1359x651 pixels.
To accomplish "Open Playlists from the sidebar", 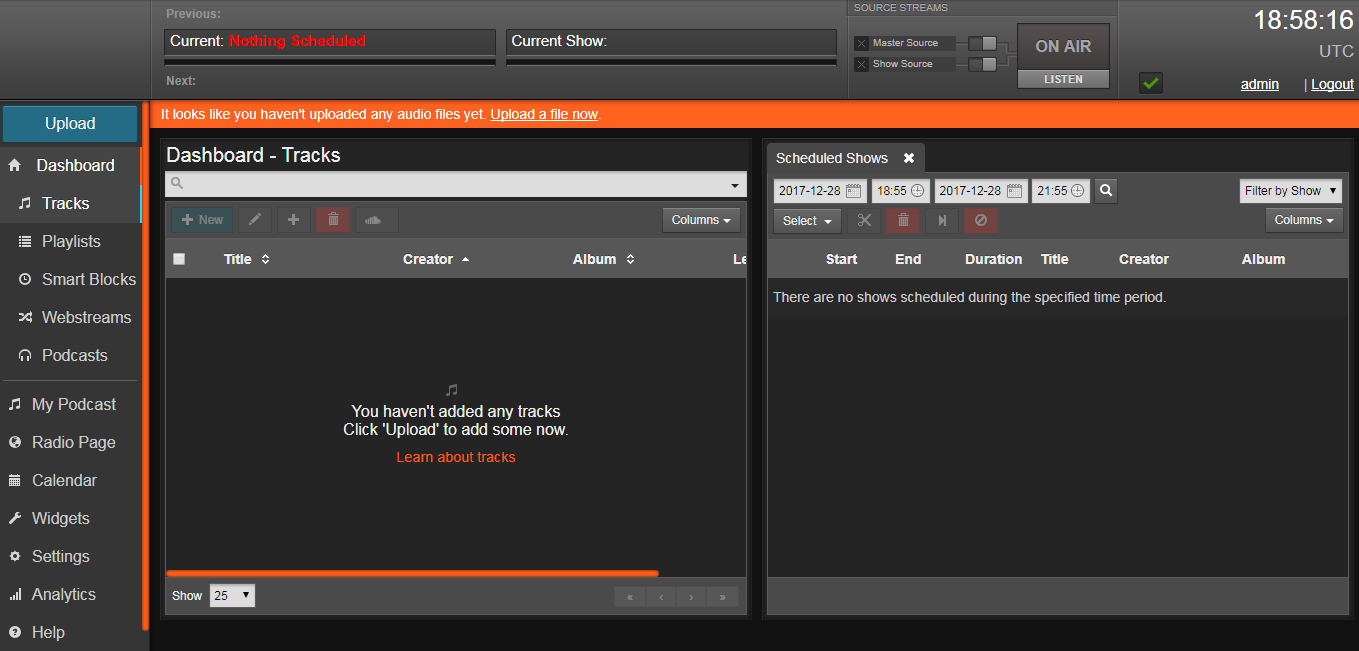I will [70, 241].
